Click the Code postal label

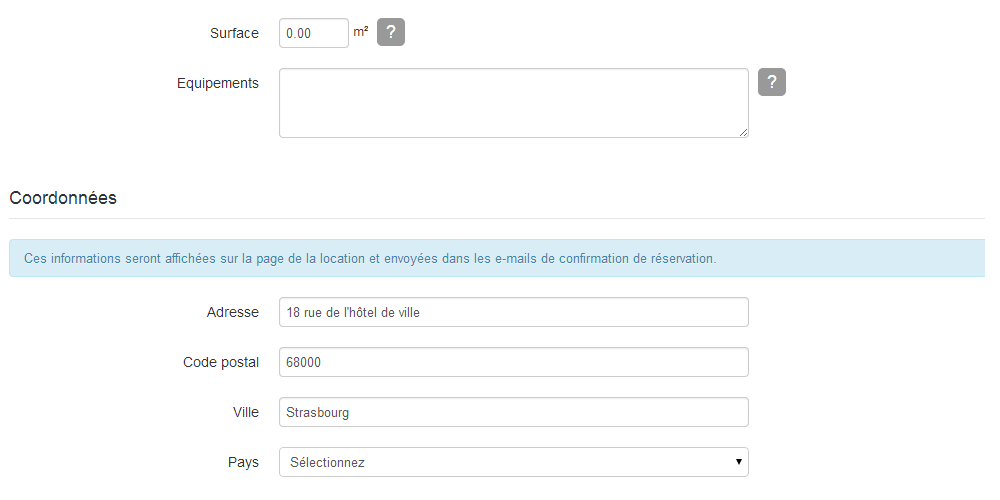221,362
